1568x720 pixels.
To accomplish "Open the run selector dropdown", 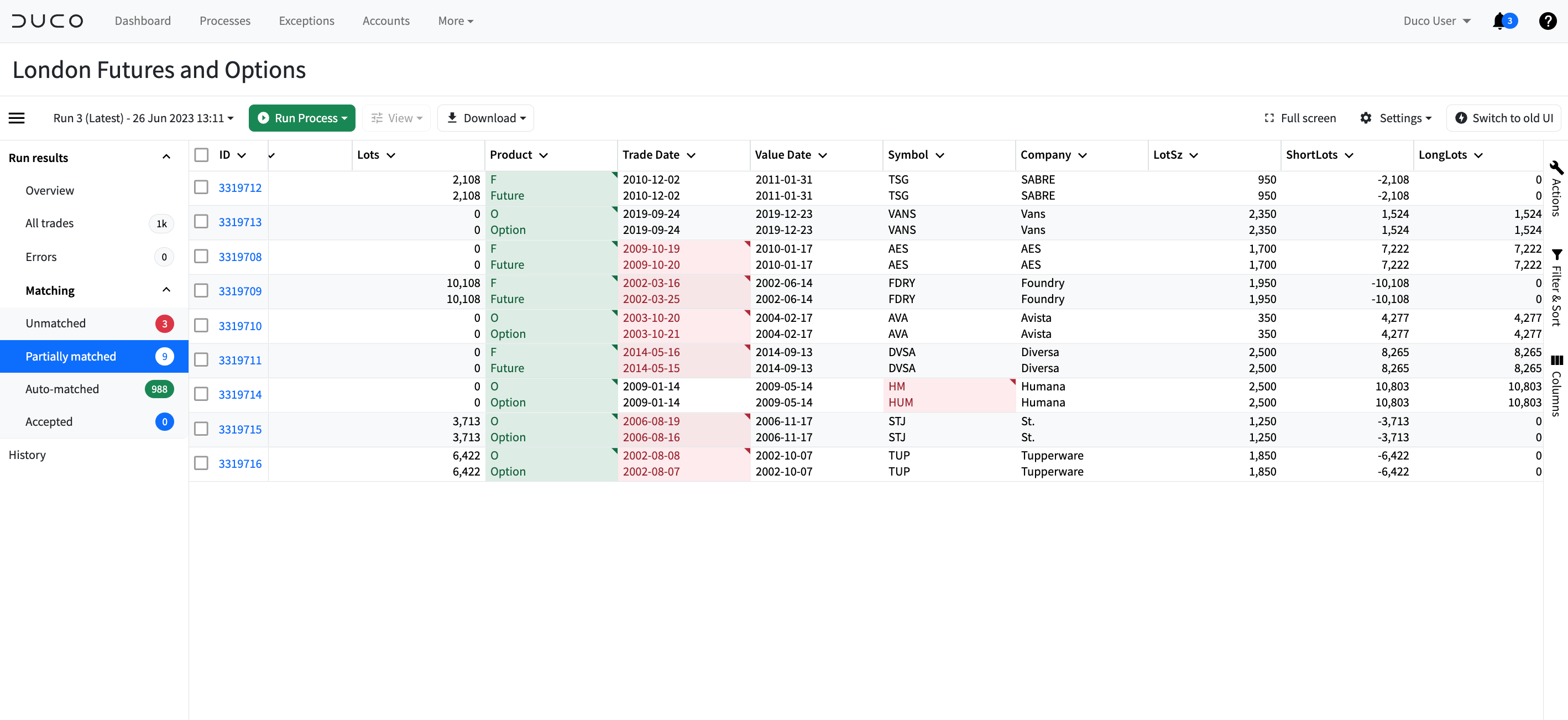I will point(144,118).
